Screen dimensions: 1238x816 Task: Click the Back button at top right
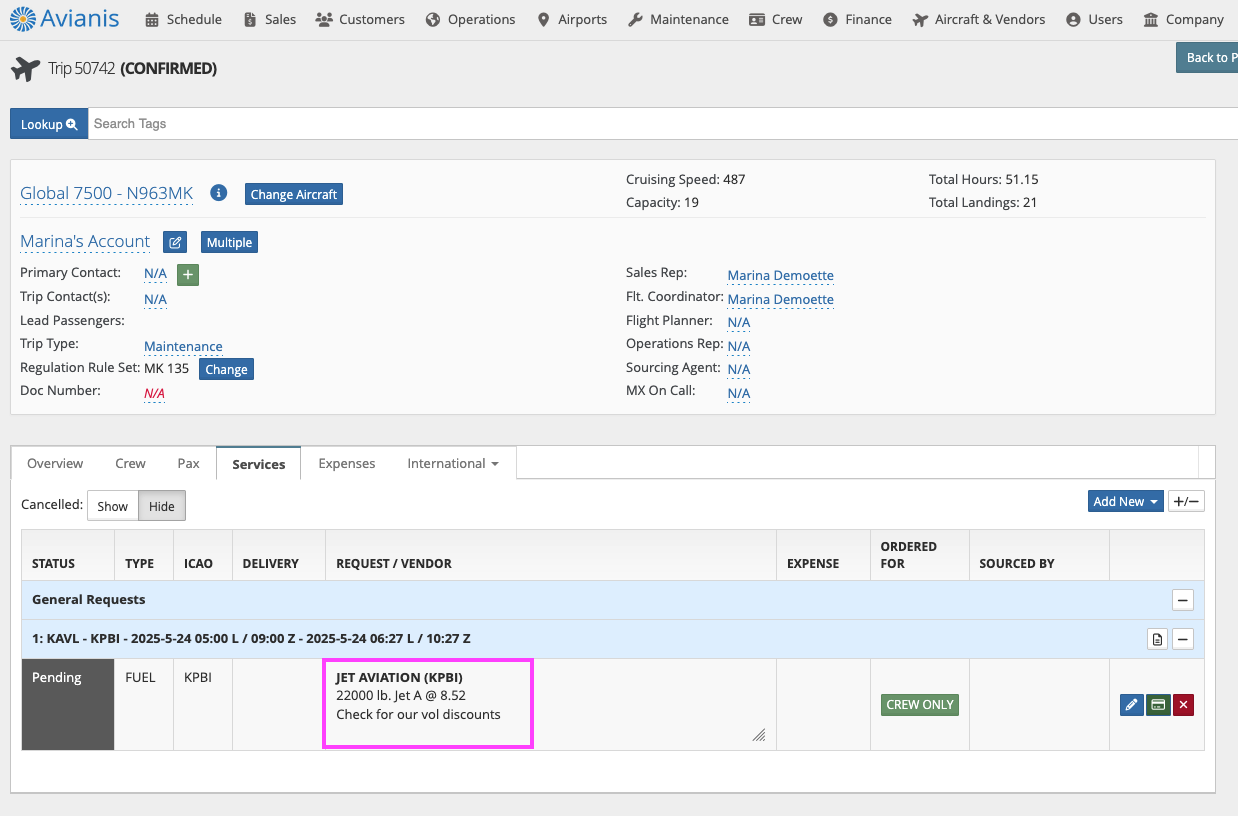[1207, 57]
